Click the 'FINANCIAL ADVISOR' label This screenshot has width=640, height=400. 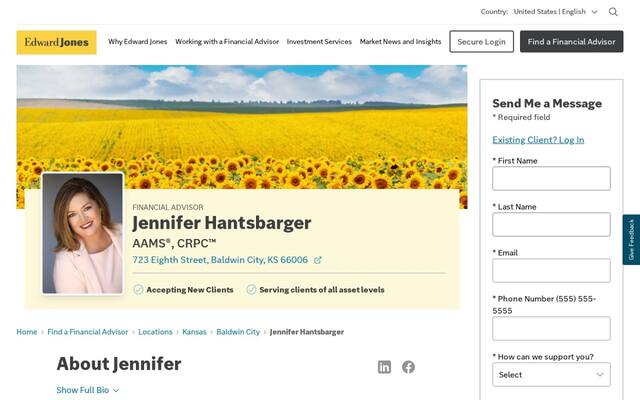[168, 207]
